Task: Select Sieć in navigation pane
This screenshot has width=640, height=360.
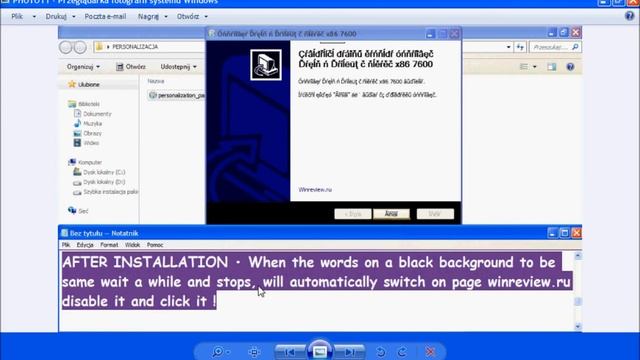Action: [78, 211]
